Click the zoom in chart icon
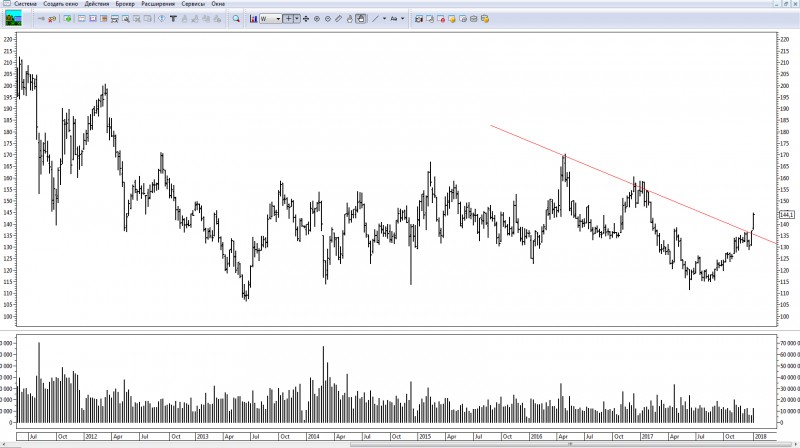This screenshot has height=448, width=800. [x=317, y=19]
